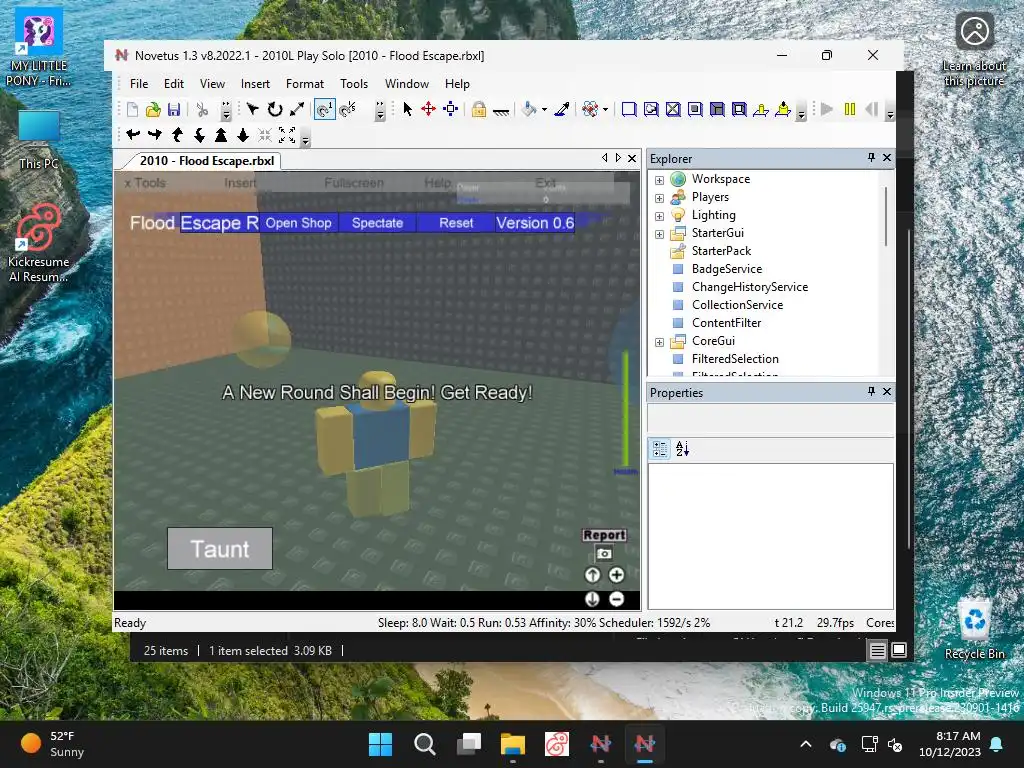
Task: Open the Edit menu
Action: tap(174, 84)
